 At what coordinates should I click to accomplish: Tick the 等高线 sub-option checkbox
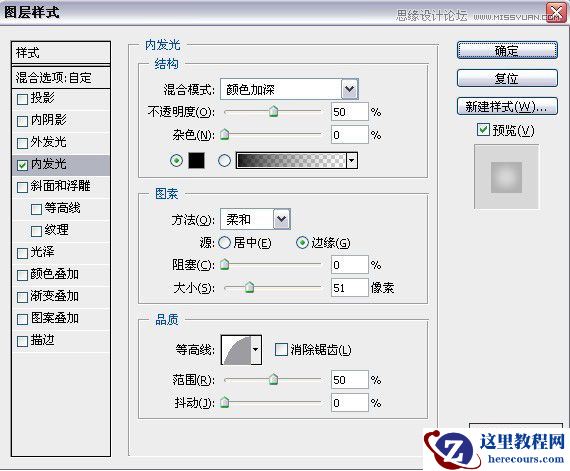(x=36, y=209)
